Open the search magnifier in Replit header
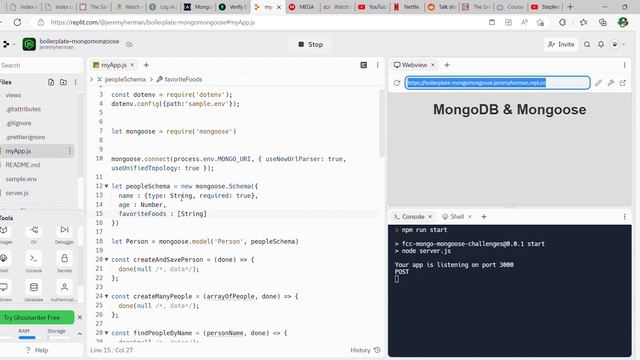This screenshot has width=640, height=360. coord(587,44)
